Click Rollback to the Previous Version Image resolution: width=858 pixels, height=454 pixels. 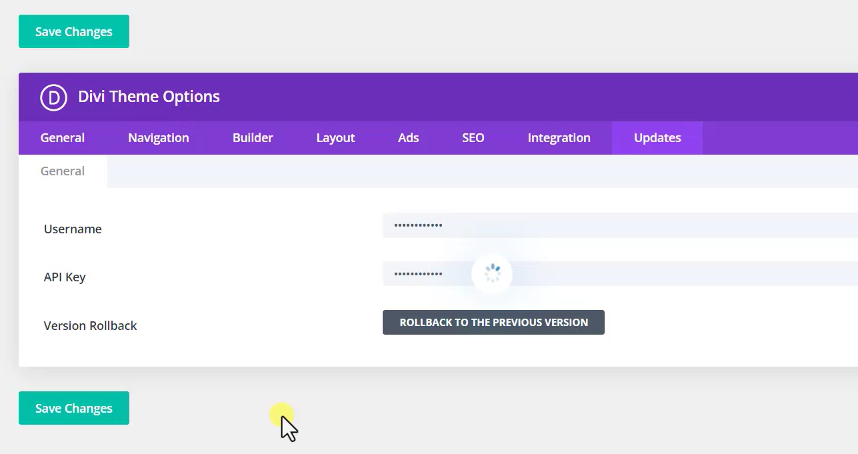pyautogui.click(x=493, y=322)
